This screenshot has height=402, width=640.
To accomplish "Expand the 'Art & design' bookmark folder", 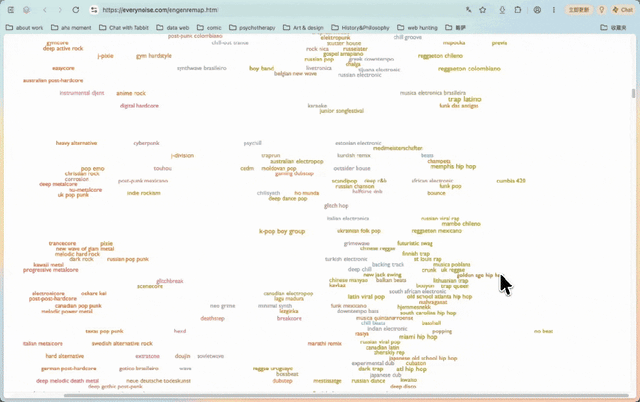I will tap(303, 28).
